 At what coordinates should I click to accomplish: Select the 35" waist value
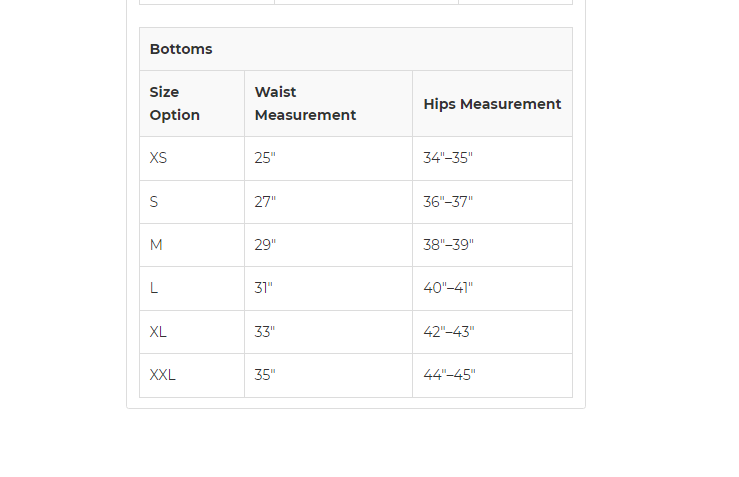(265, 375)
